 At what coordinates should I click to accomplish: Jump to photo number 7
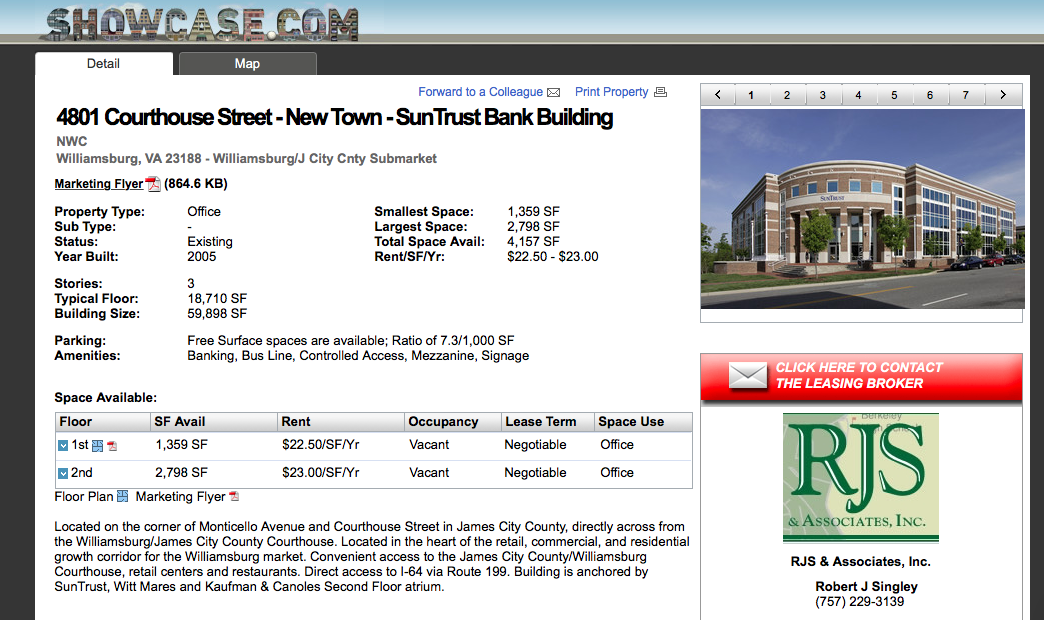click(x=966, y=95)
